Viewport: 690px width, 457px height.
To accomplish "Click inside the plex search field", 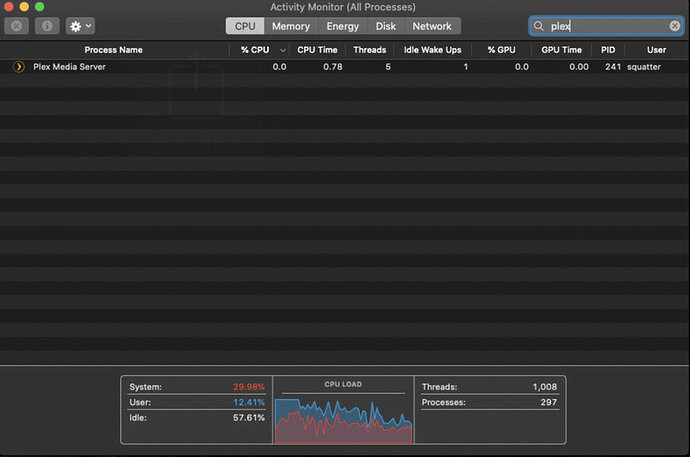I will tap(606, 26).
